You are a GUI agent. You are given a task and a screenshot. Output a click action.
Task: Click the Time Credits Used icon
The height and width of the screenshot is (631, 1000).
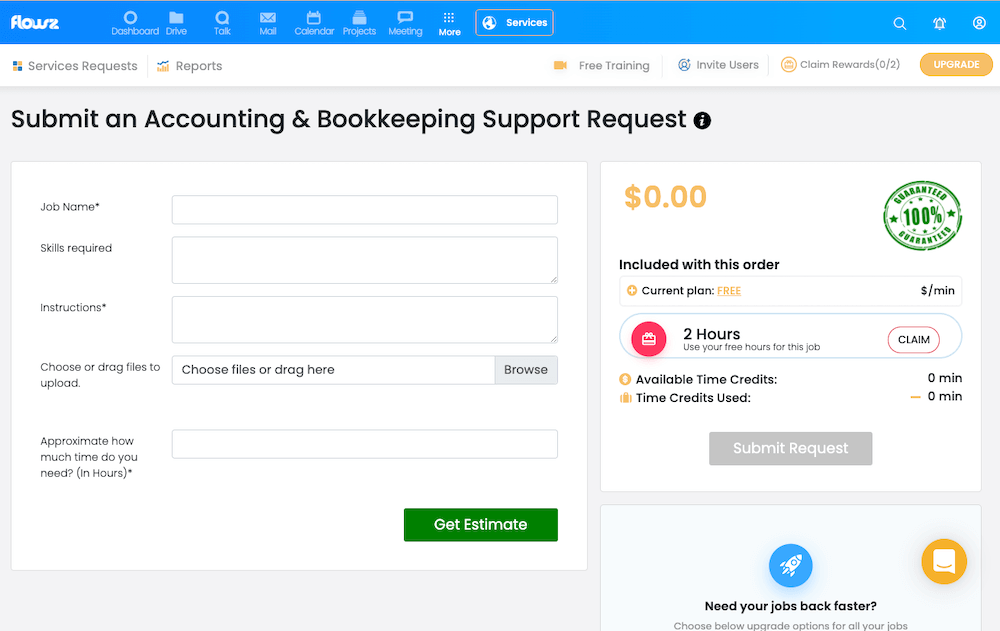(626, 398)
